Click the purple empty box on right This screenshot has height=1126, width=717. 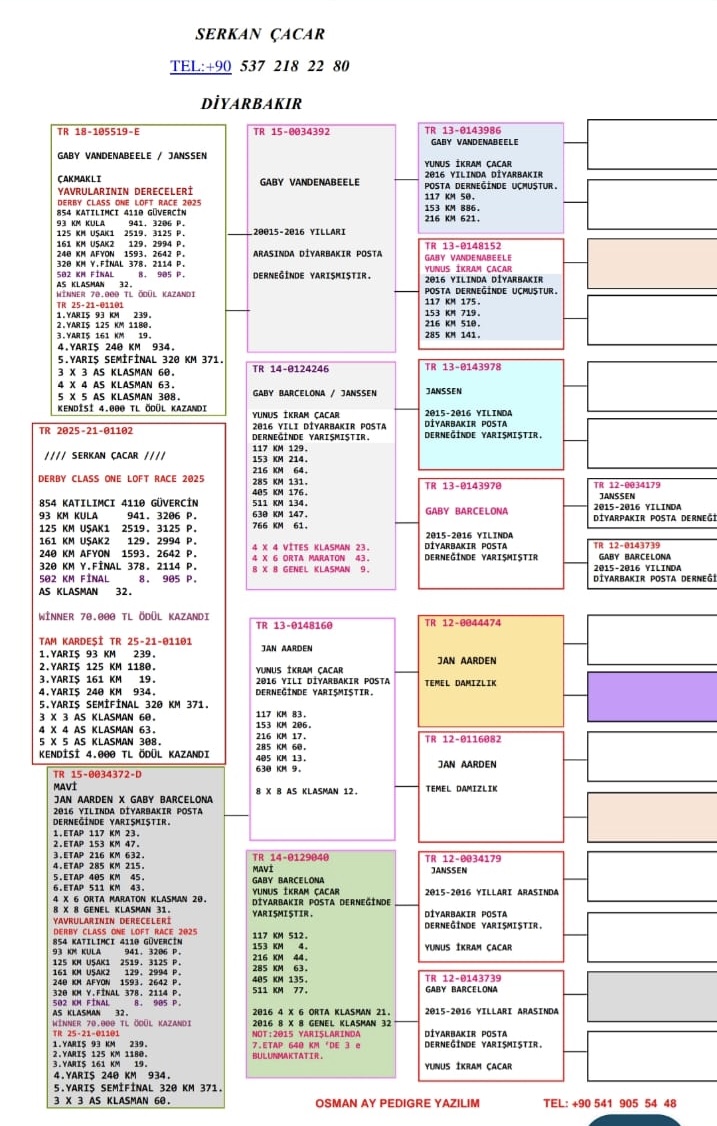pos(651,696)
